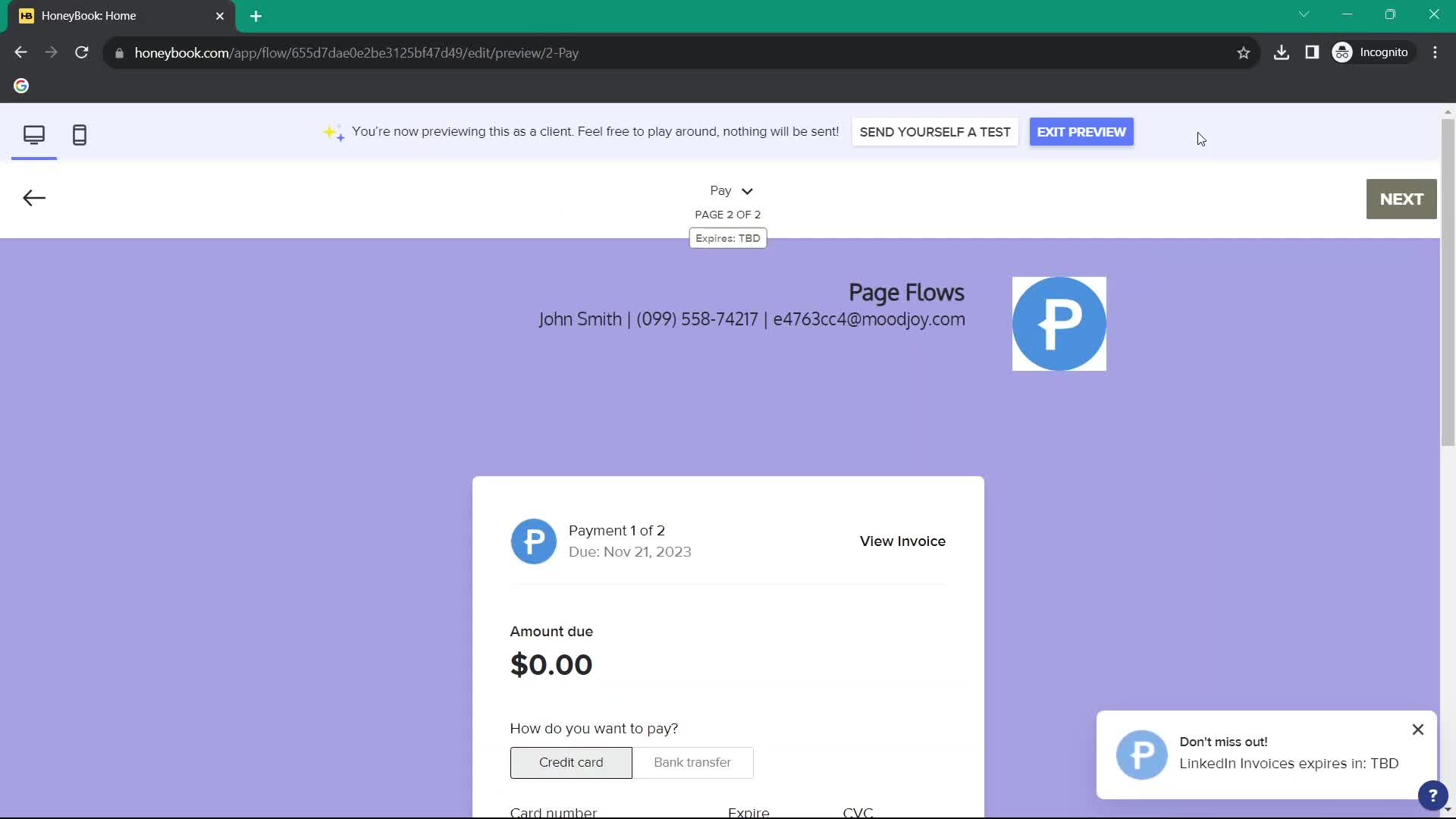Click the HoneyBook home icon

pos(27,15)
